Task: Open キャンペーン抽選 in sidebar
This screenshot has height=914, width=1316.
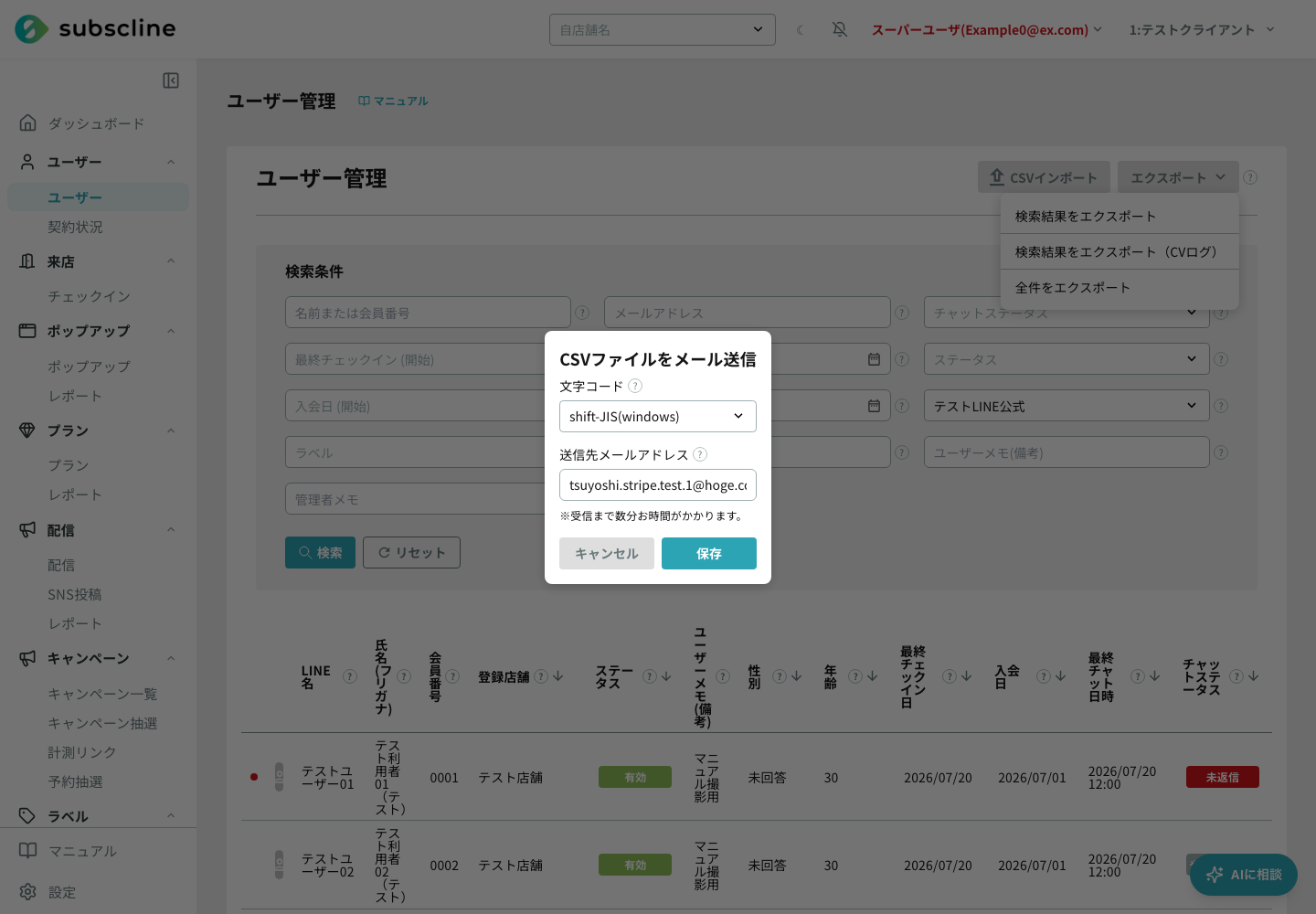Action: coord(102,723)
